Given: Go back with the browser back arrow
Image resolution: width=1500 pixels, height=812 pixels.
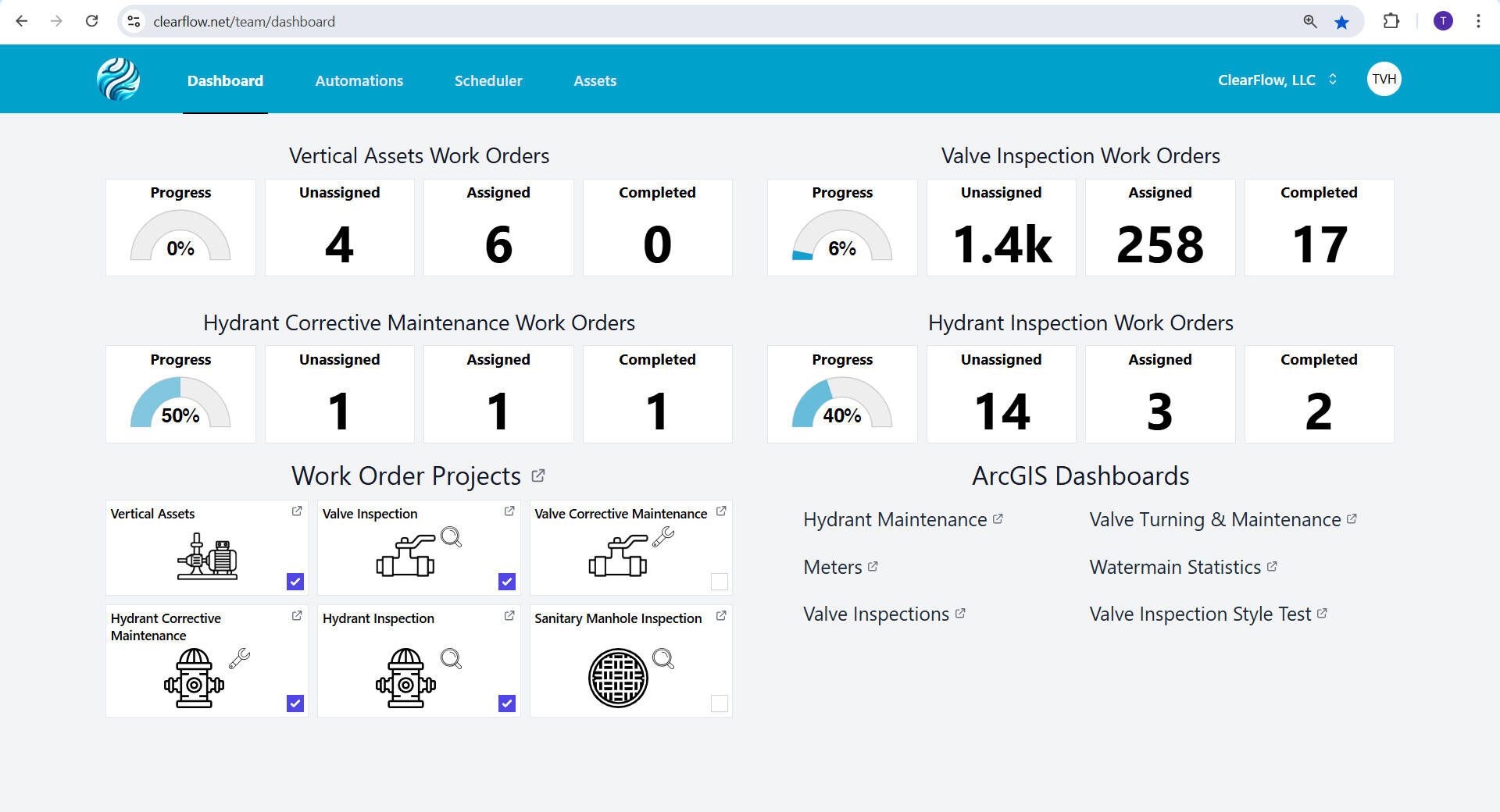Looking at the screenshot, I should point(21,21).
